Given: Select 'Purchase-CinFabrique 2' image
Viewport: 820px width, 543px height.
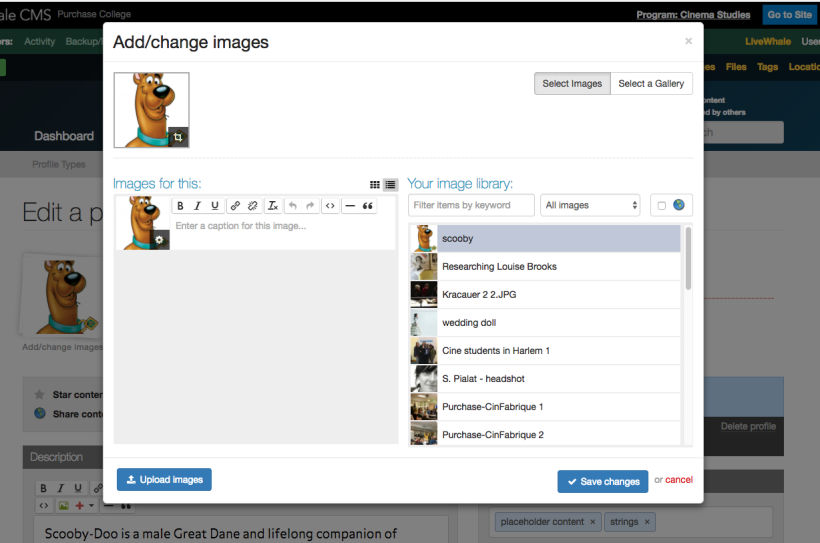Looking at the screenshot, I should (x=545, y=434).
